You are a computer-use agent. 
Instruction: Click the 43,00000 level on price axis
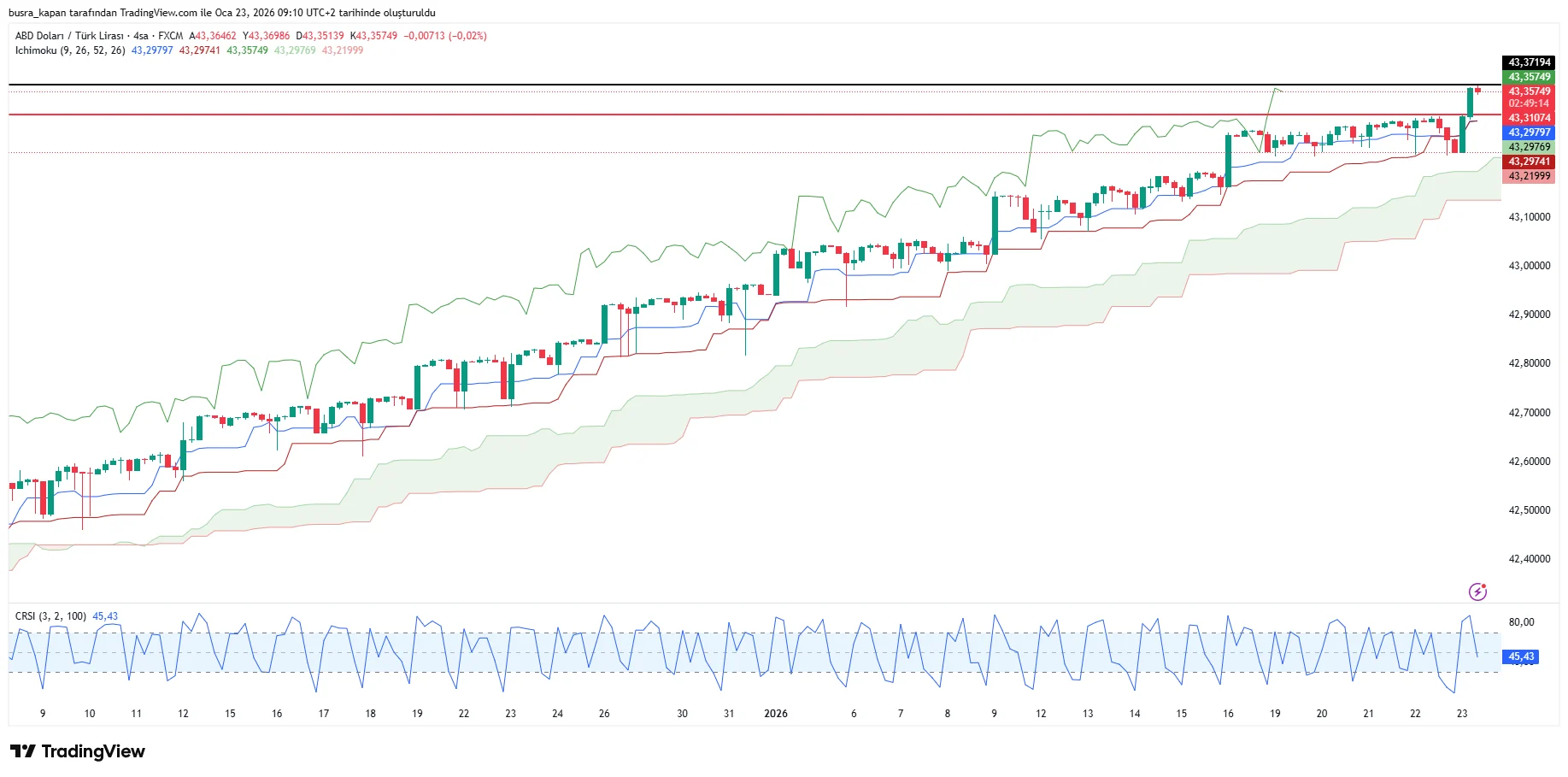pos(1529,266)
